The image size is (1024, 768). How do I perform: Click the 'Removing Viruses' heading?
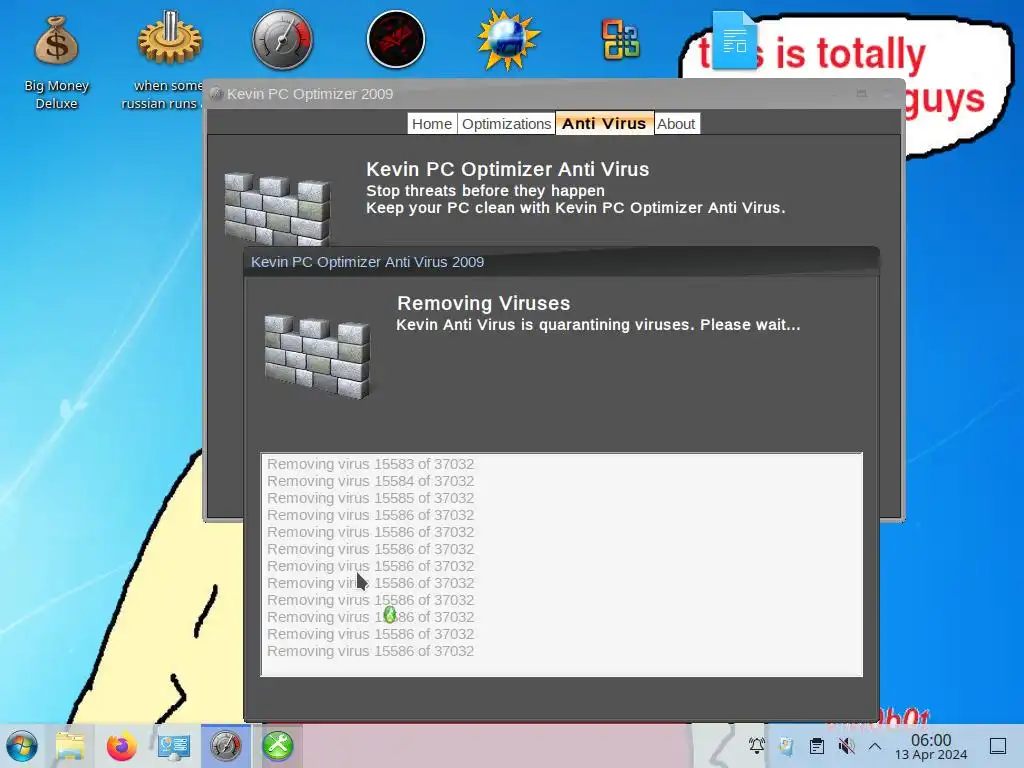click(483, 303)
